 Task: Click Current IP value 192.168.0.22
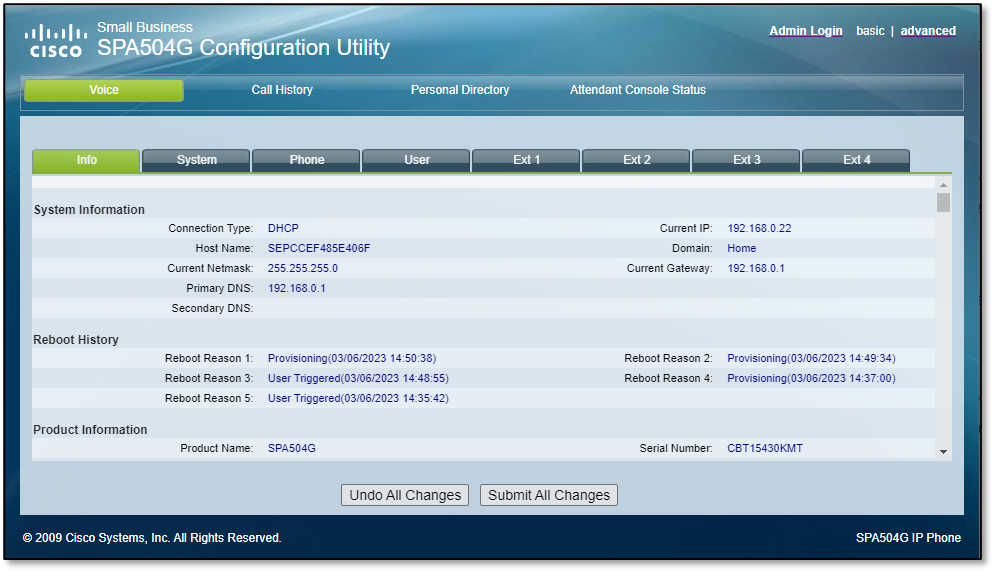(759, 228)
